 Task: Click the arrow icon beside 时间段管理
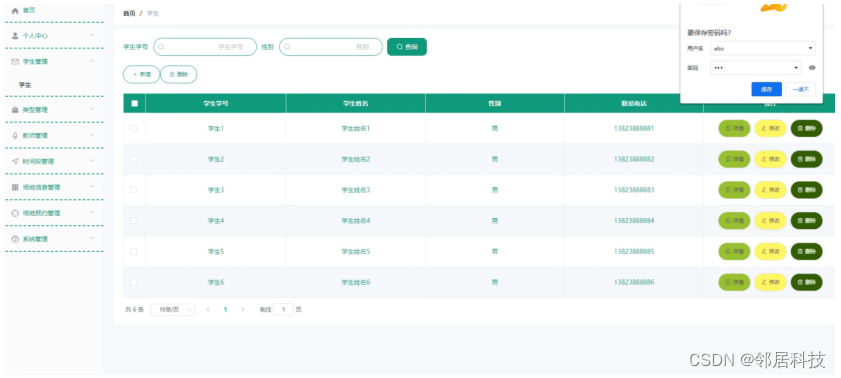coord(15,161)
